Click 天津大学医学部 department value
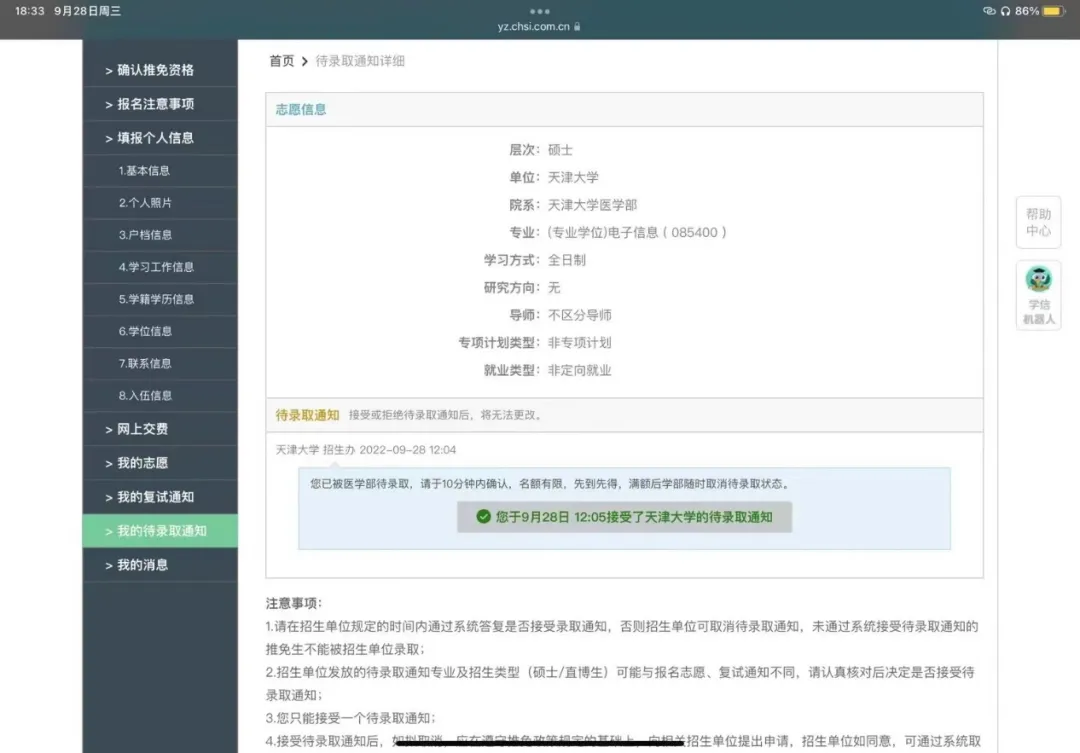 592,205
